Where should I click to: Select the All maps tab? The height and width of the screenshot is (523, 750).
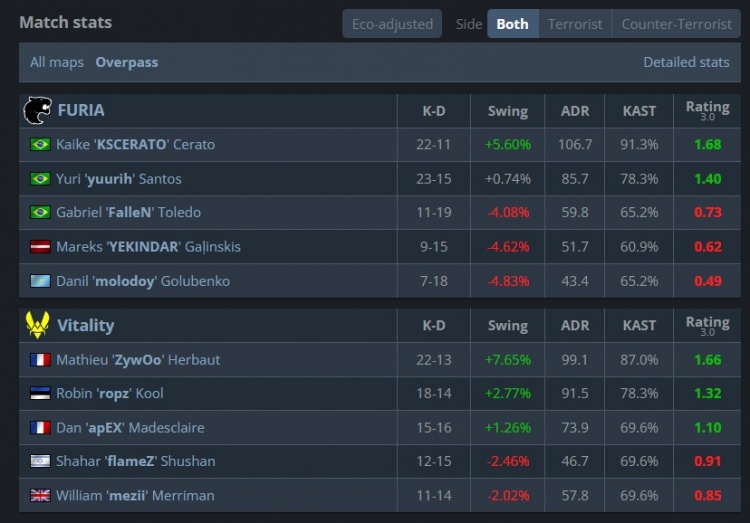[x=57, y=62]
